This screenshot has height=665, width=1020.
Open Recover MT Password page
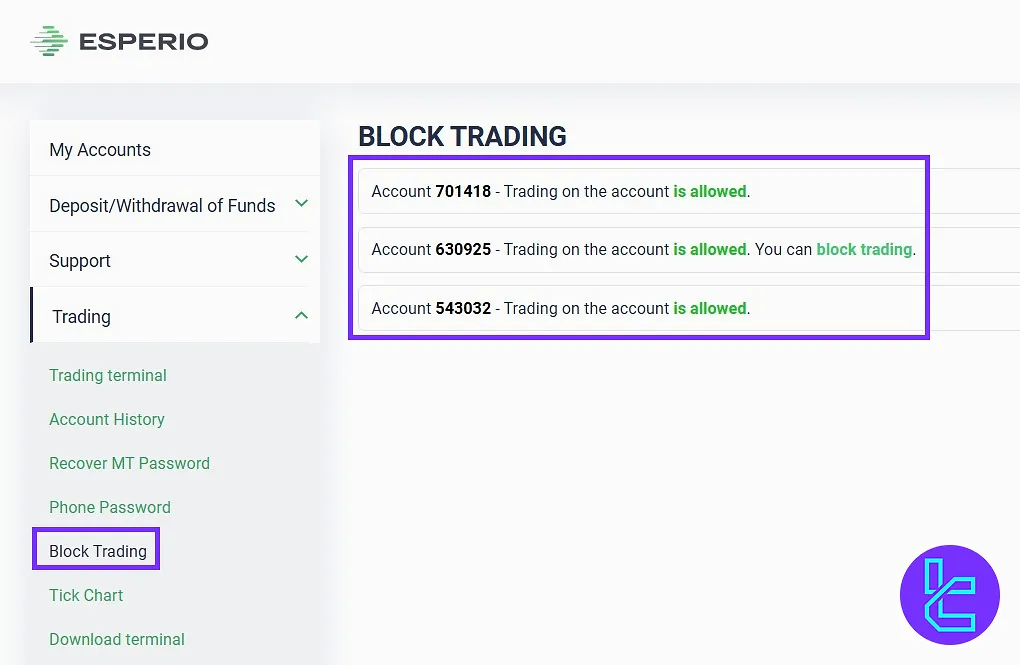coord(129,464)
